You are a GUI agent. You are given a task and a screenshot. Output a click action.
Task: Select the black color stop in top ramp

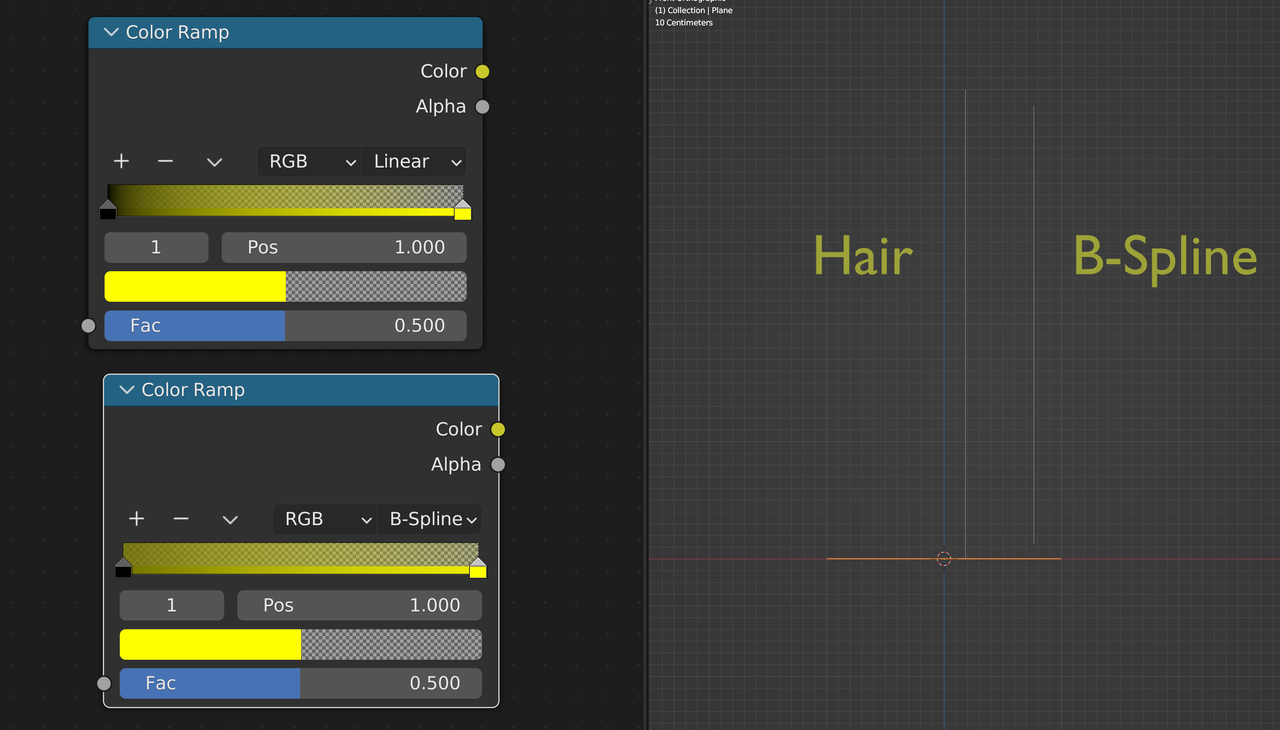point(108,211)
